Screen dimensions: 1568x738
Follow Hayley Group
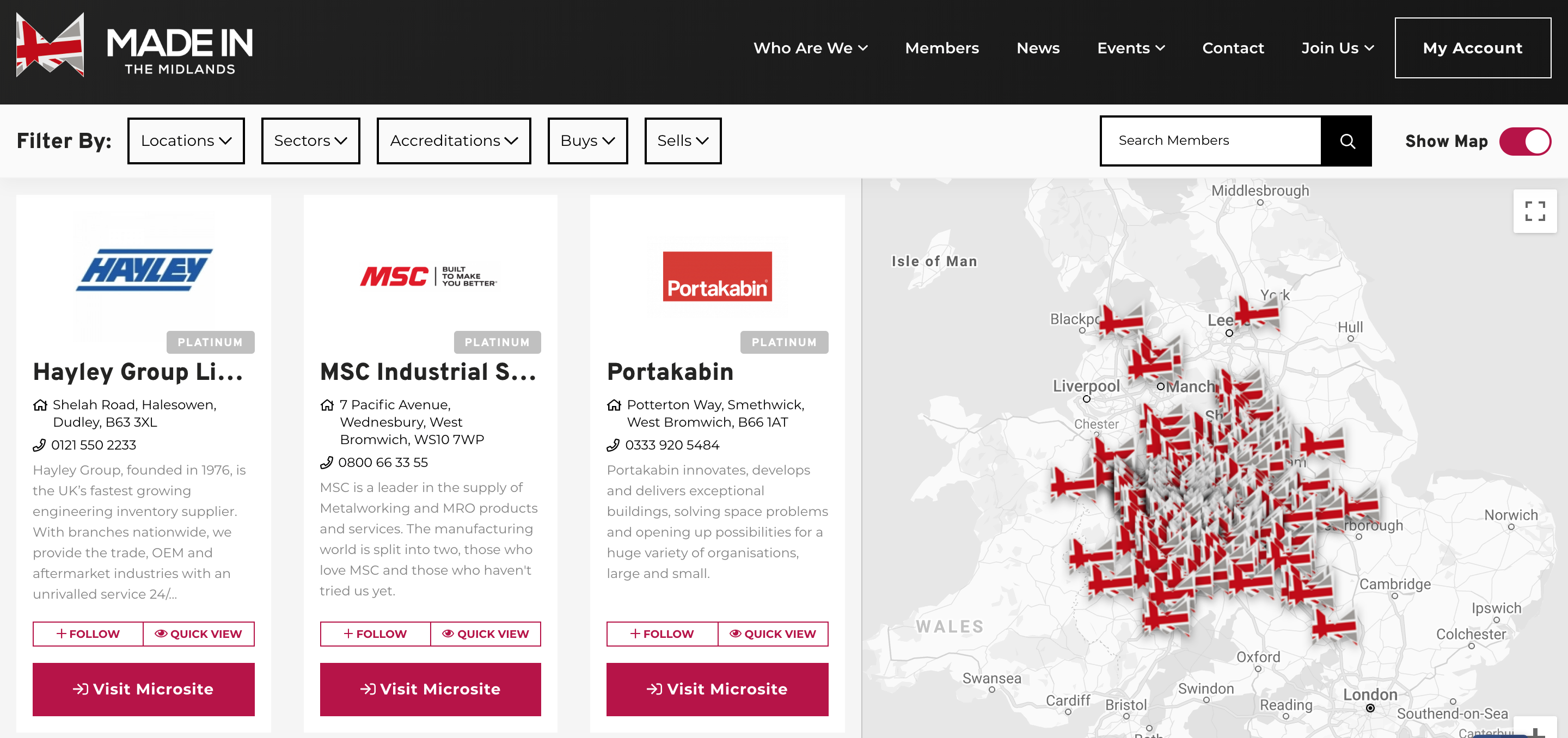click(88, 634)
